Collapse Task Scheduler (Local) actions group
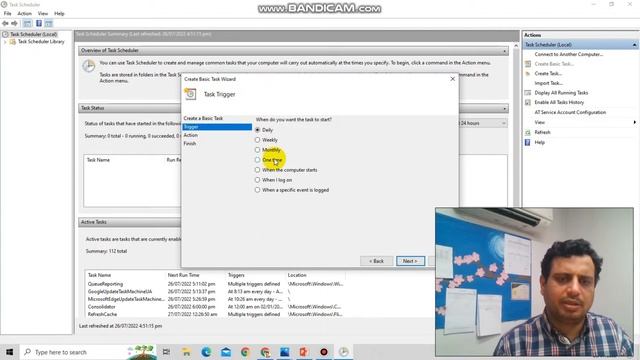 634,45
